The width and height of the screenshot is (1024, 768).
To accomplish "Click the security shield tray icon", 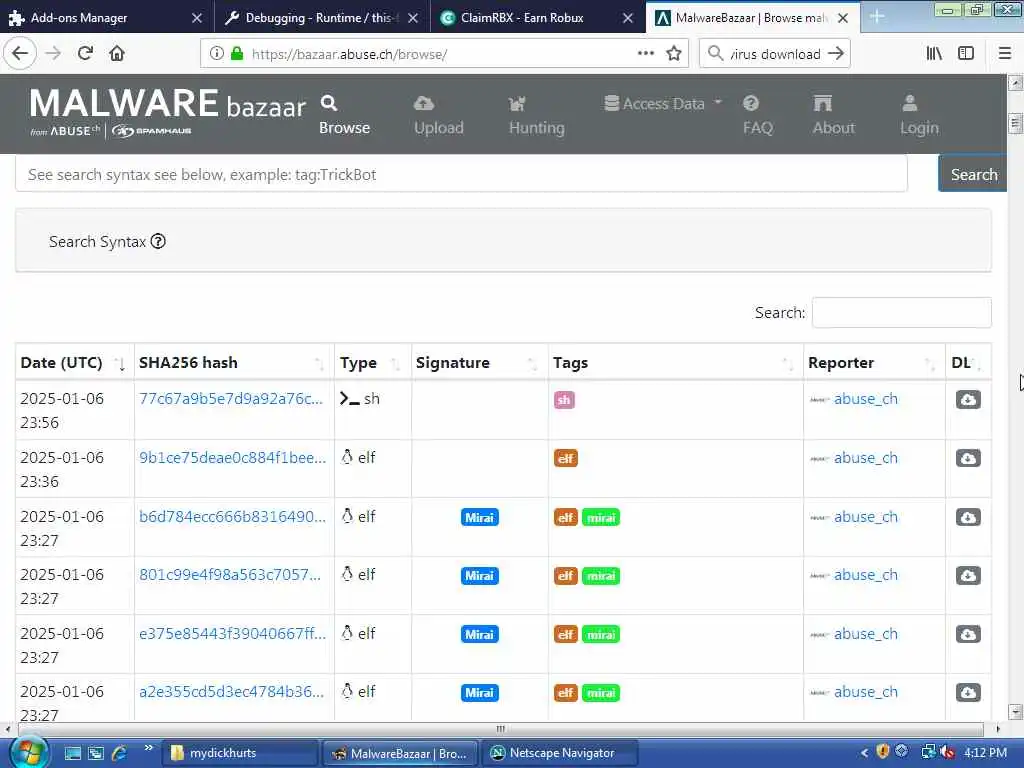I will point(883,752).
